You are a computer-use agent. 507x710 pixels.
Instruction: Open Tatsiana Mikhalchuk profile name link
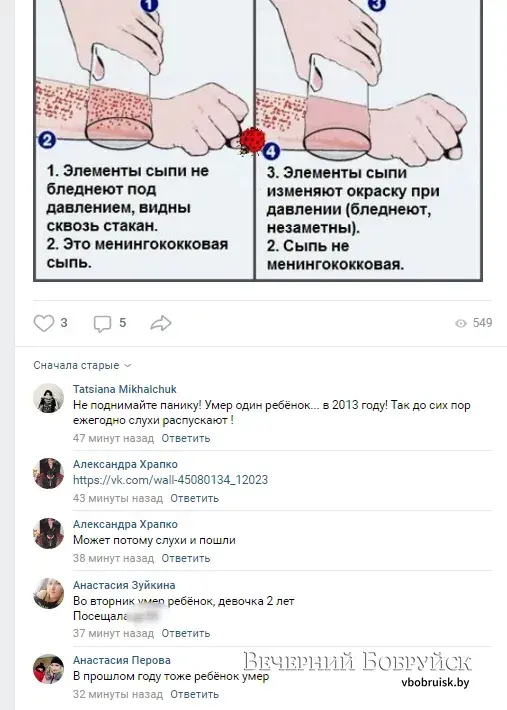click(124, 389)
